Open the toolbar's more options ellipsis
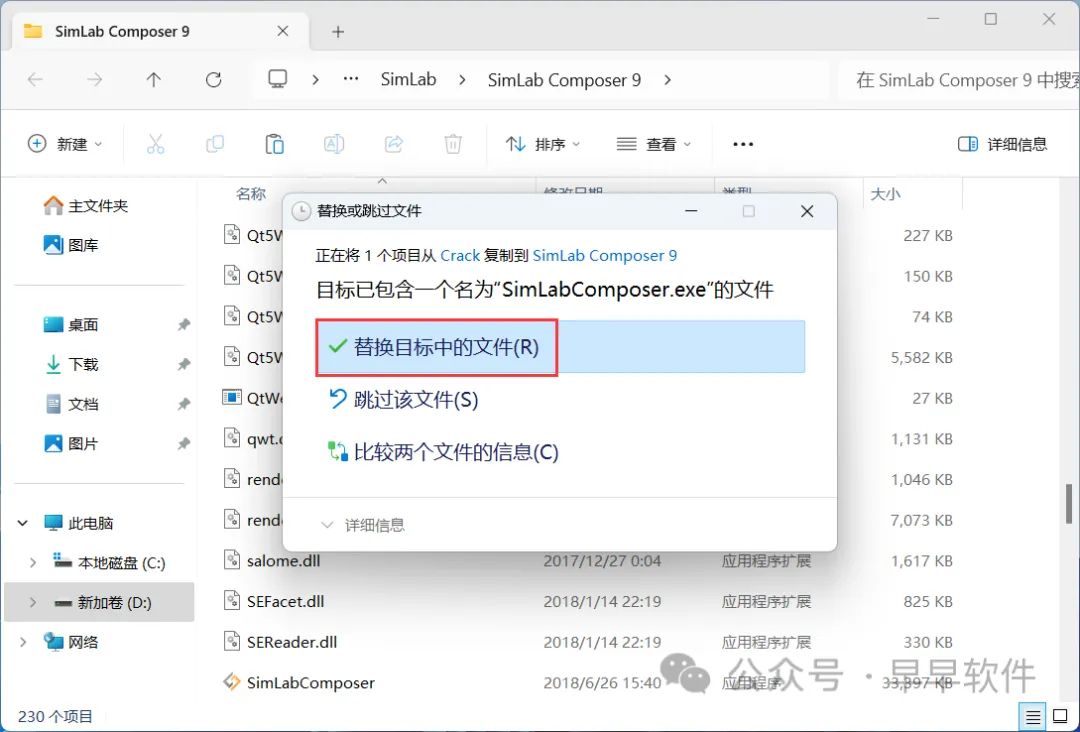1080x732 pixels. click(x=743, y=144)
